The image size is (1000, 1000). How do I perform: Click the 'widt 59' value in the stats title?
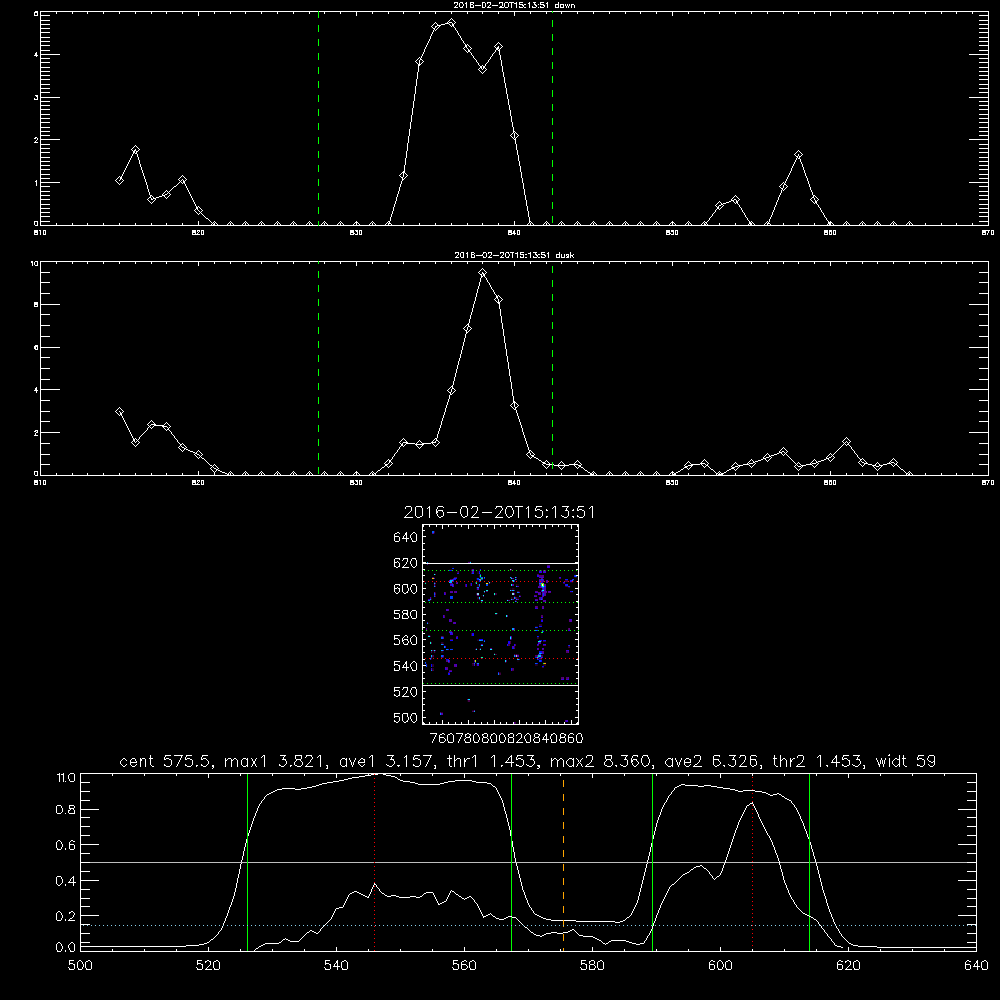906,761
